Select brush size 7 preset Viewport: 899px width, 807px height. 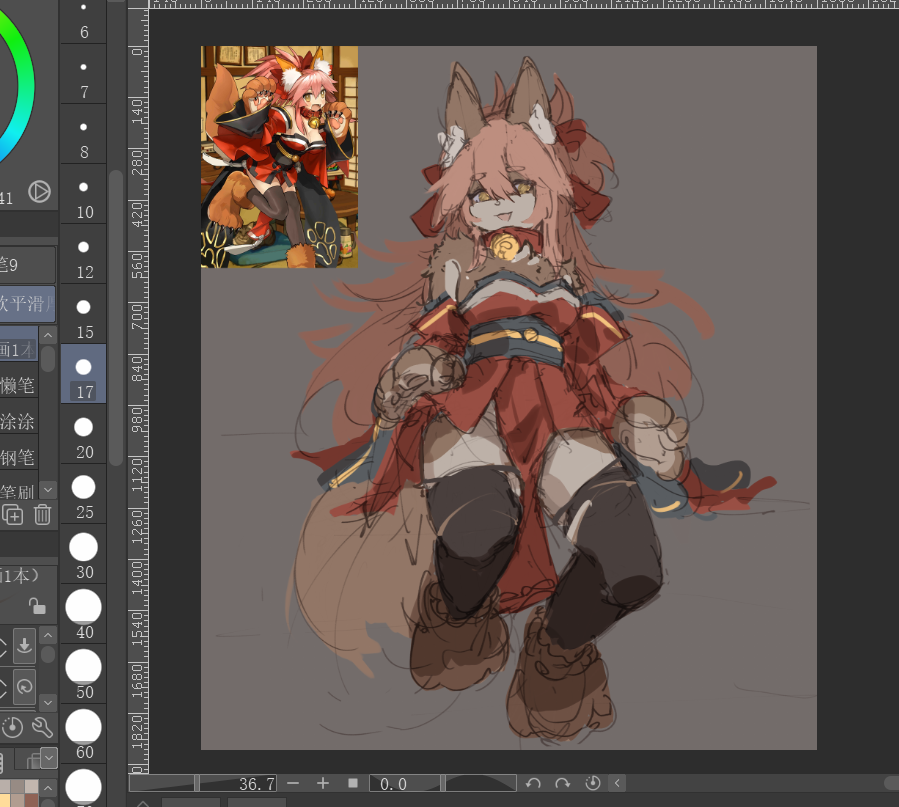point(84,75)
